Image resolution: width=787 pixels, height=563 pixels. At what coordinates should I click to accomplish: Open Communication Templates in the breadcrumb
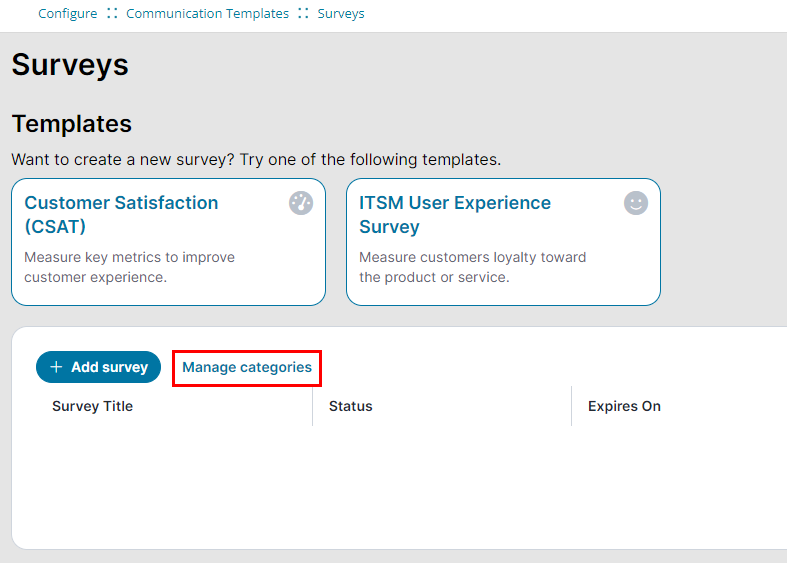[x=207, y=14]
